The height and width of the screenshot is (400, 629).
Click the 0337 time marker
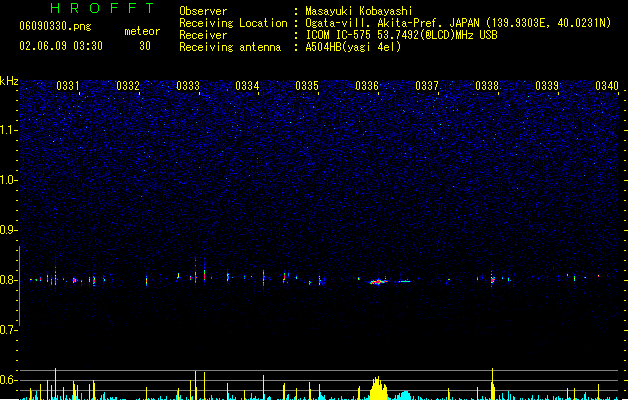427,86
